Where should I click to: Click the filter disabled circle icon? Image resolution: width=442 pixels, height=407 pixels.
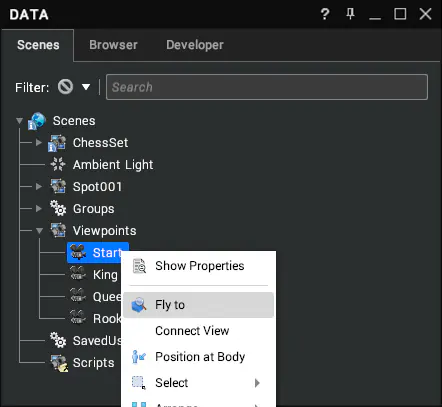[65, 87]
